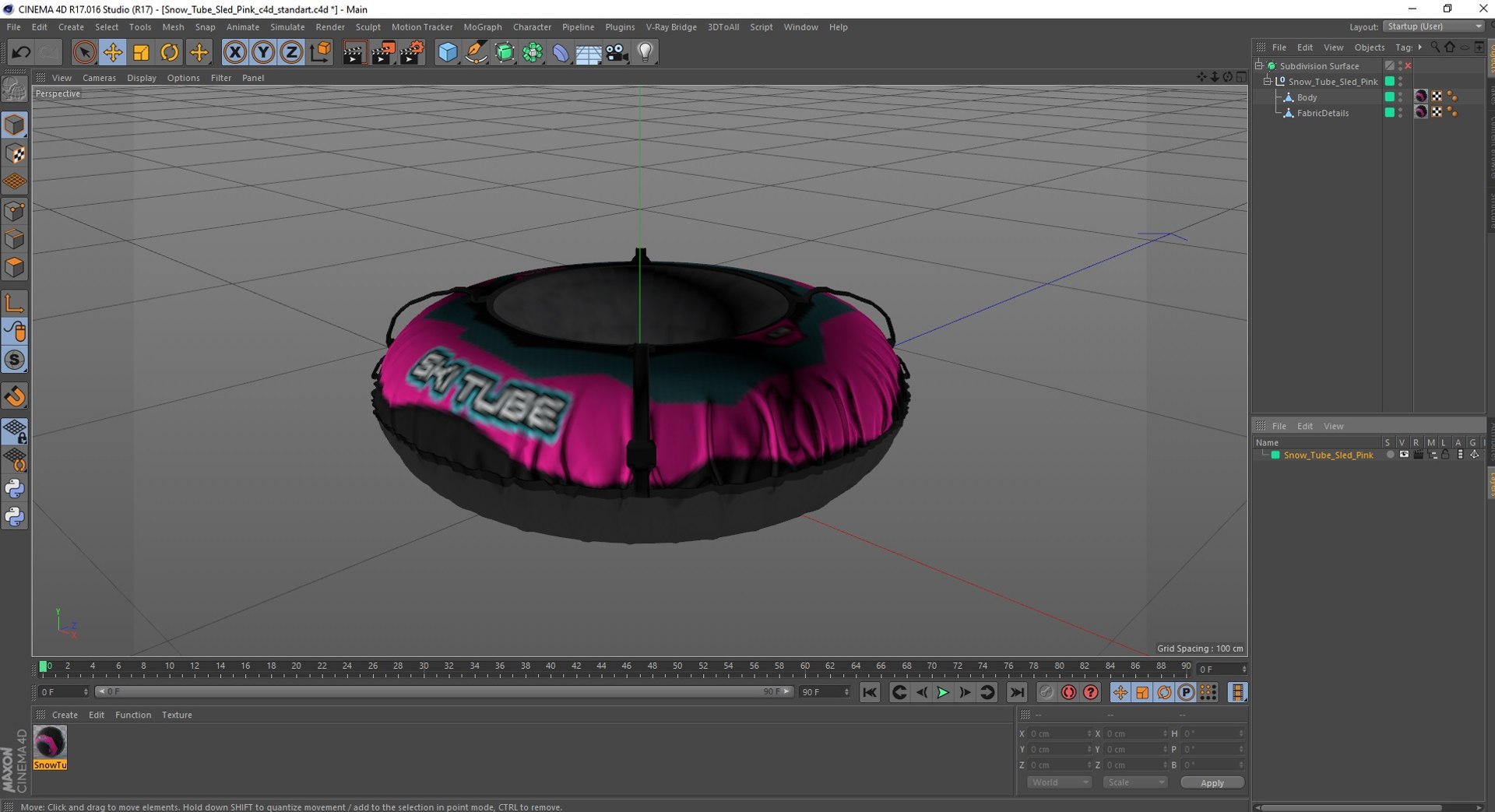Click the Enable Axis tool icon
Screen dimensions: 1495x812
point(15,303)
